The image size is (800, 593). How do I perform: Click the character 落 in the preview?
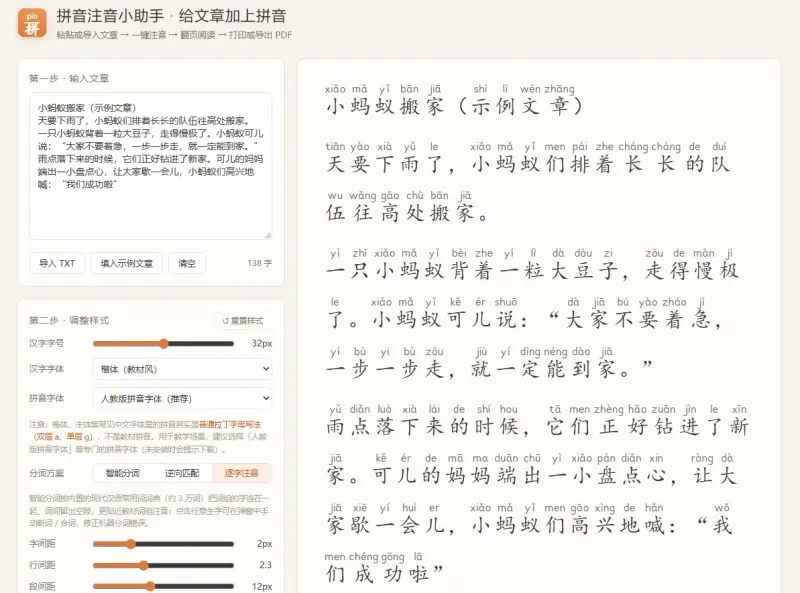(x=385, y=427)
